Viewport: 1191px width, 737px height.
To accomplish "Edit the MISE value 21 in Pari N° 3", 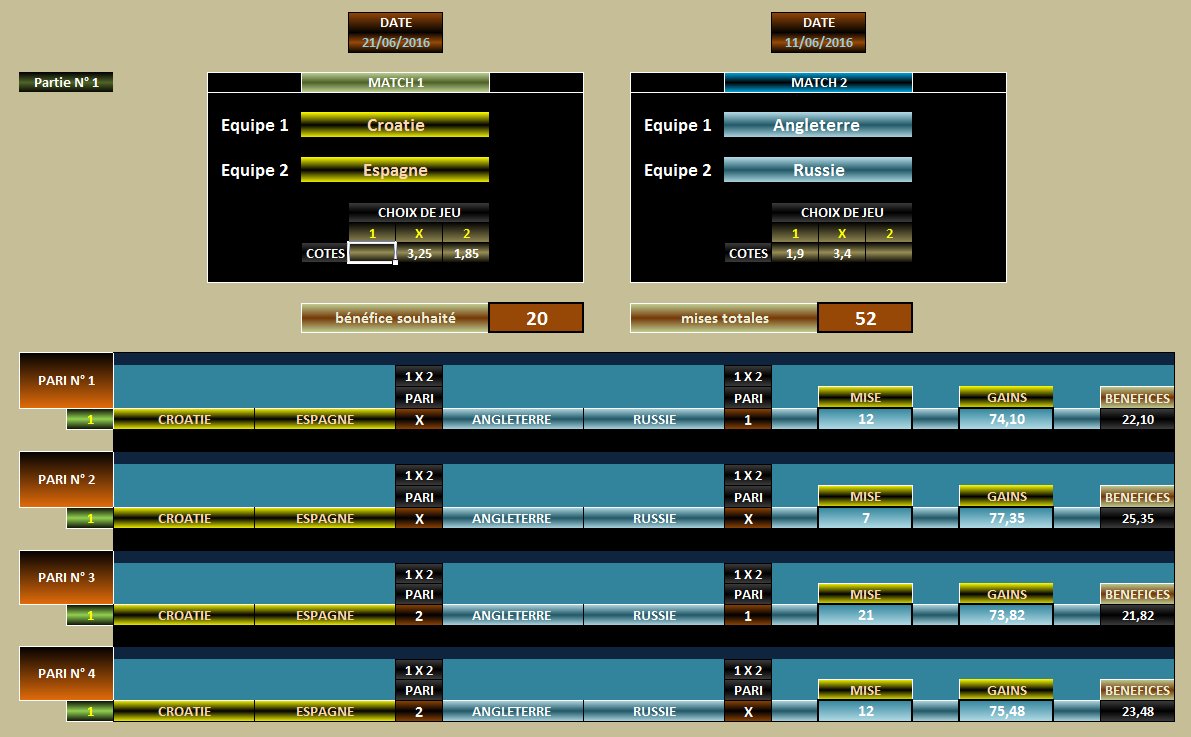I will (864, 615).
